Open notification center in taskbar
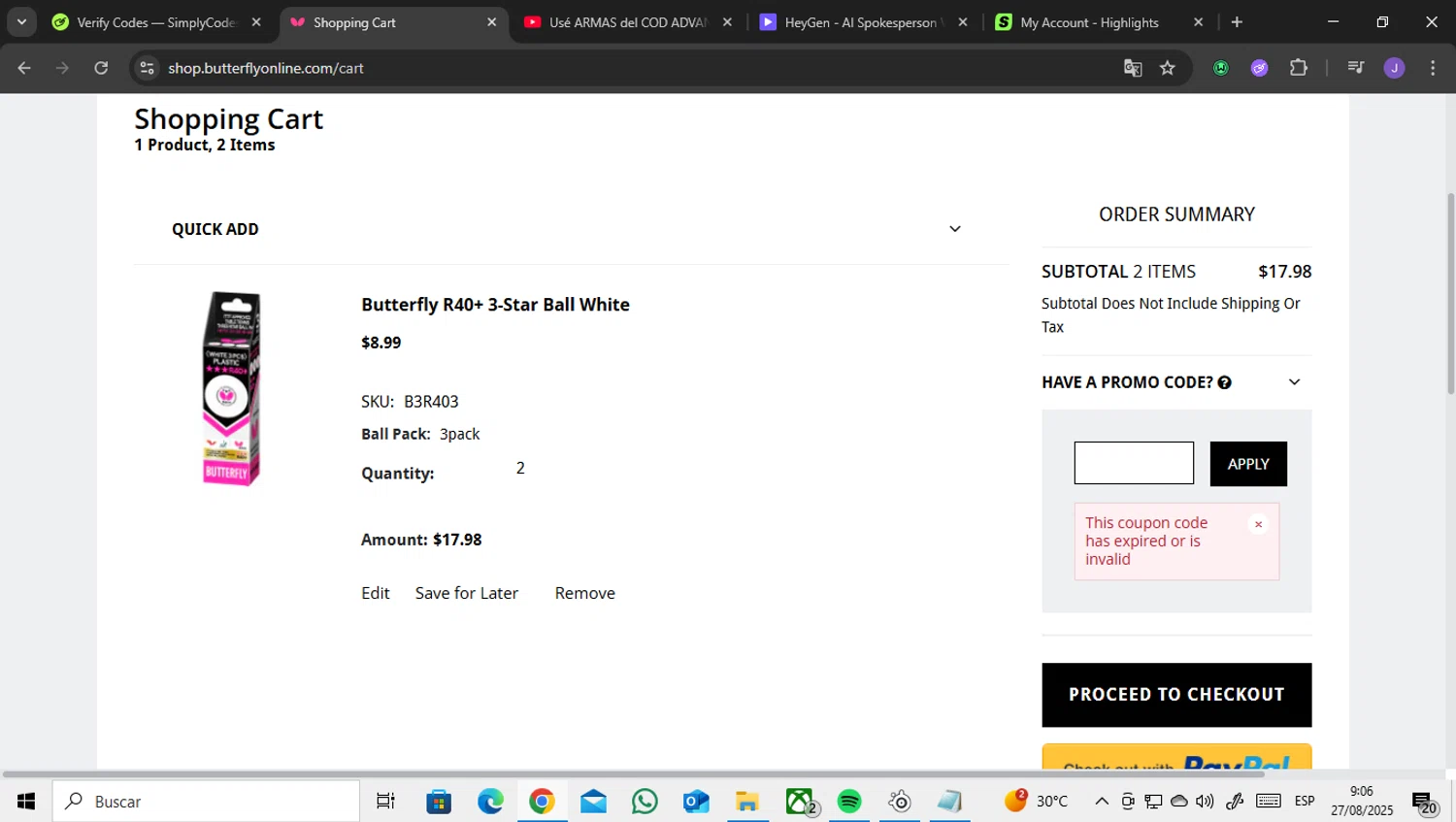 tap(1424, 803)
